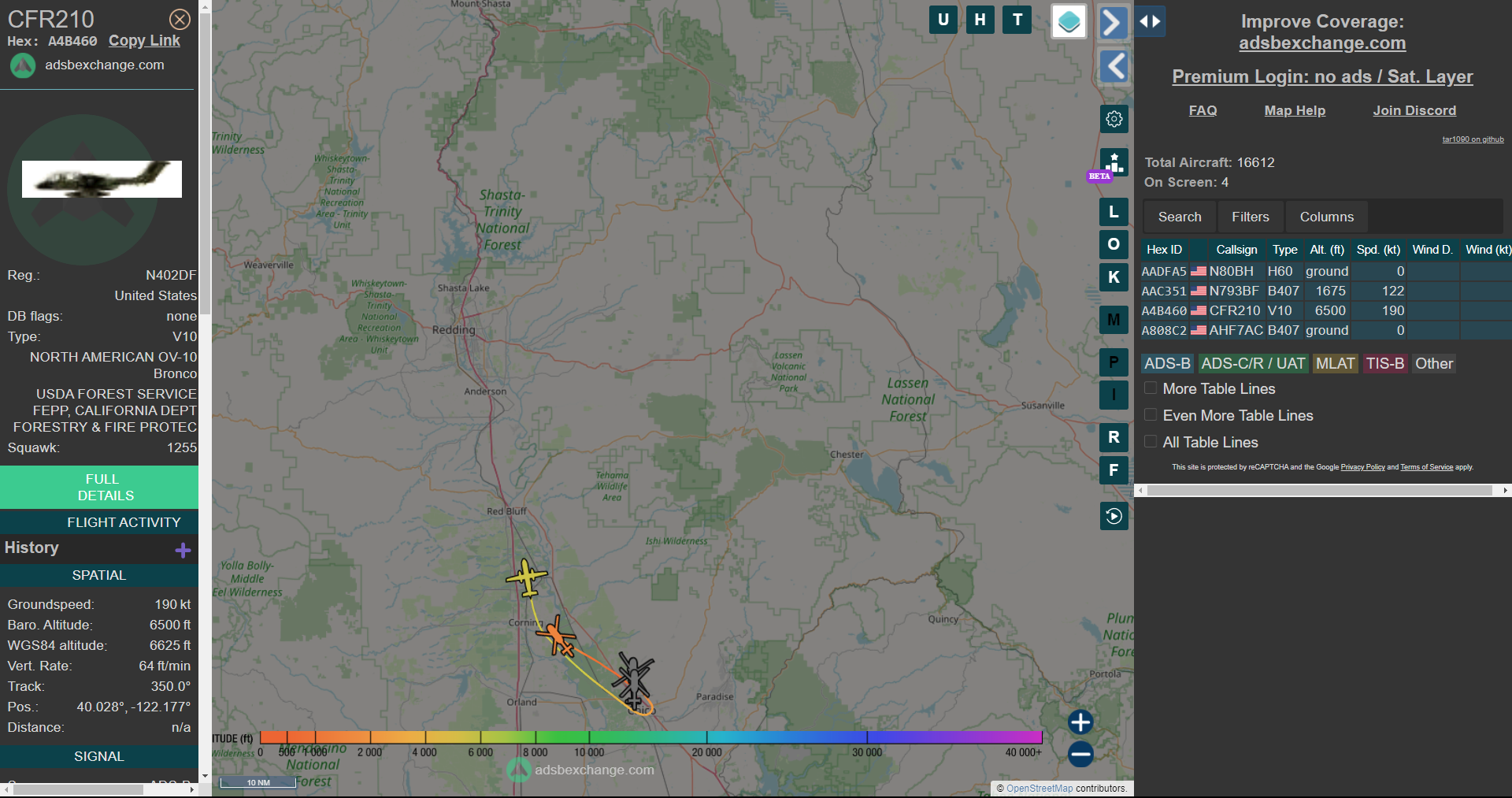Viewport: 1512px width, 798px height.
Task: Toggle the K map button
Action: [x=1114, y=277]
